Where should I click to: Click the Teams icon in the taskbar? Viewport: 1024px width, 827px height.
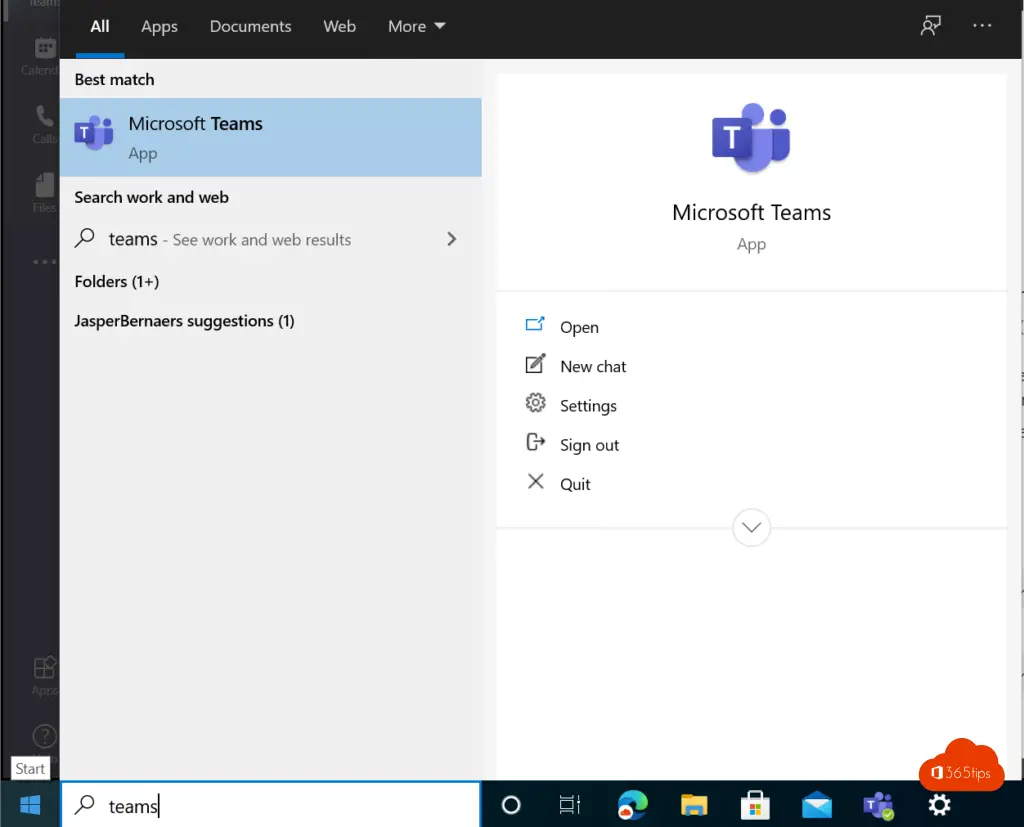pyautogui.click(x=878, y=805)
